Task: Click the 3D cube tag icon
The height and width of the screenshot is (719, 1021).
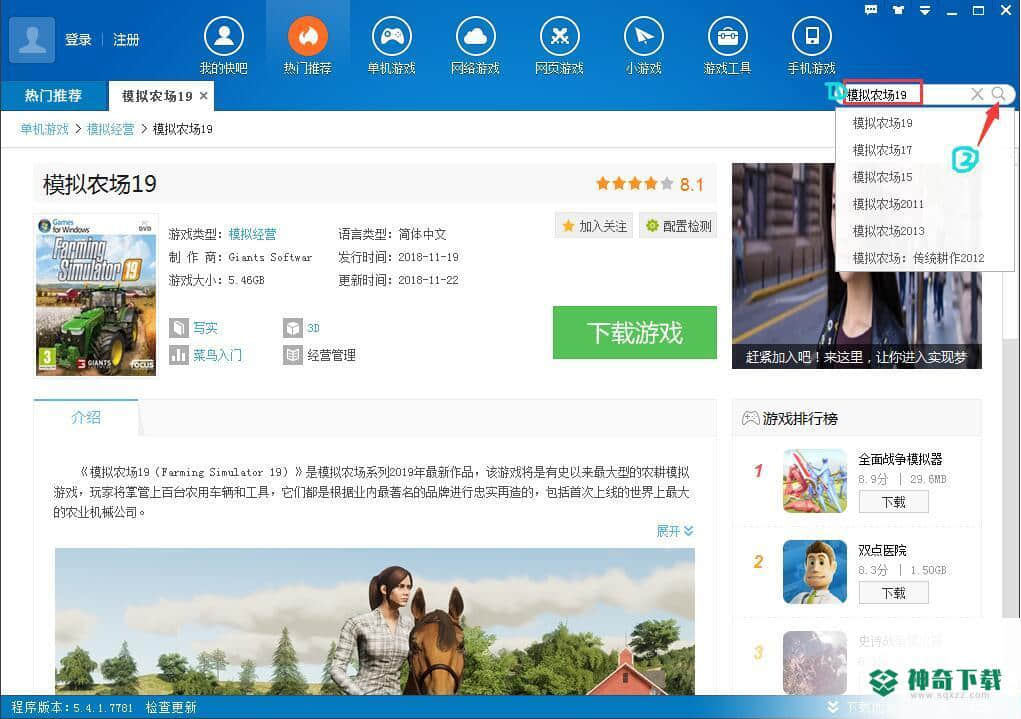Action: (x=292, y=328)
